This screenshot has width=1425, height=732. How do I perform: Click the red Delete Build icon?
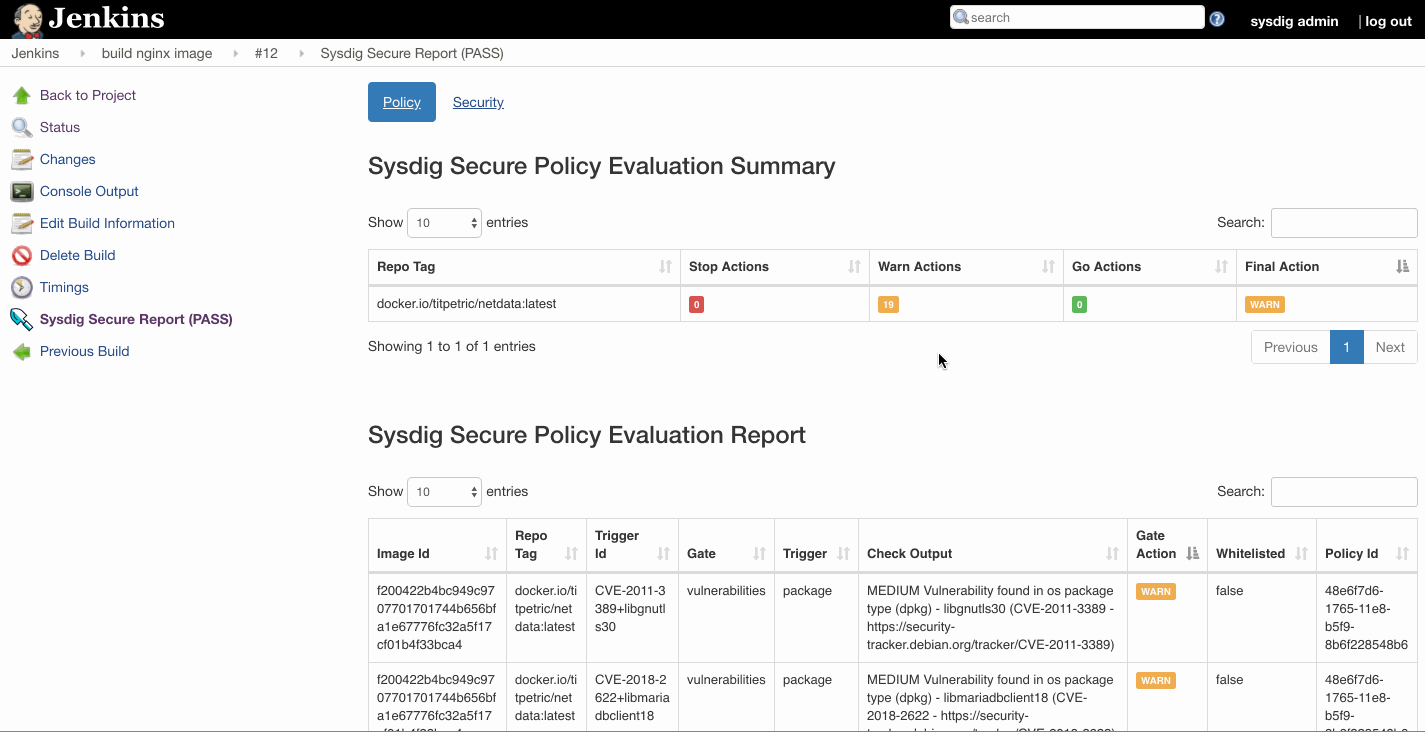click(x=22, y=255)
